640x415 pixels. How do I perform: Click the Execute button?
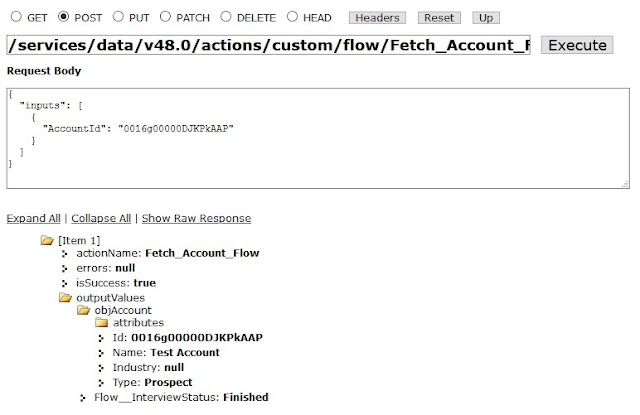click(577, 45)
